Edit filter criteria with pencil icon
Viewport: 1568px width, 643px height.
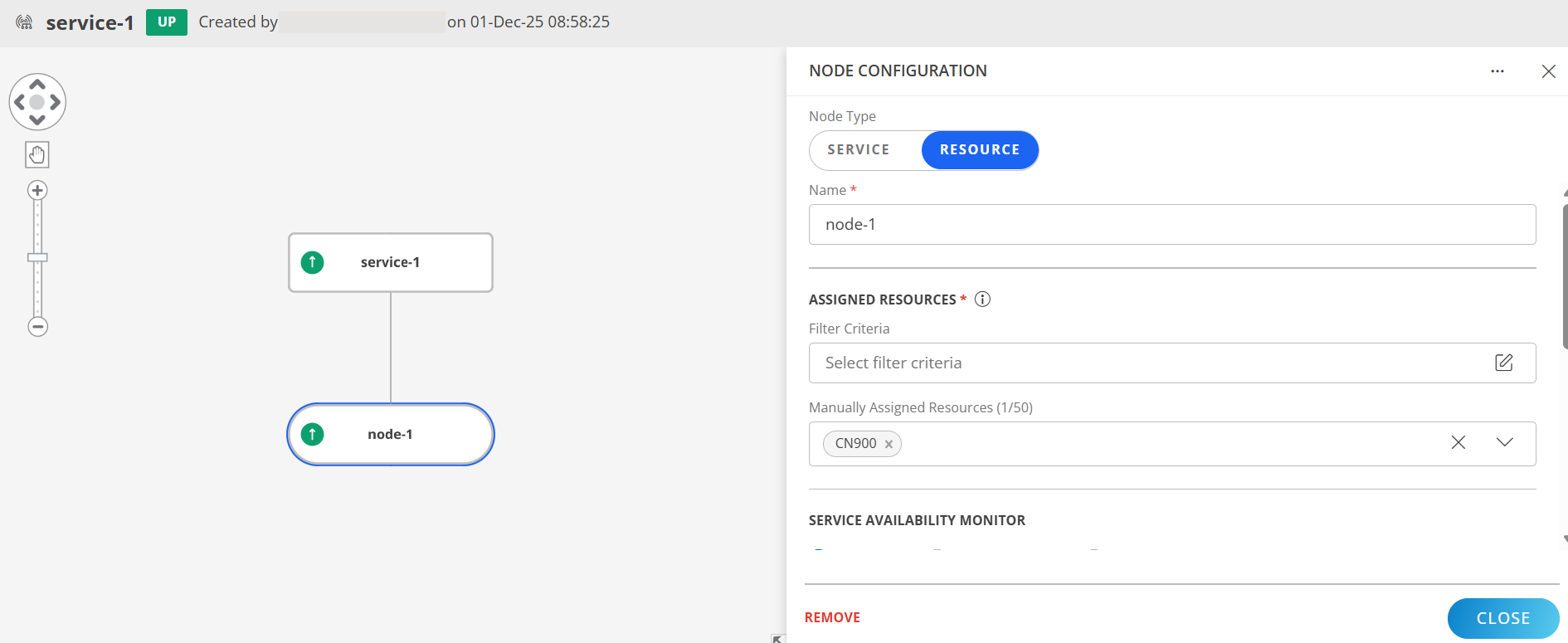pyautogui.click(x=1503, y=363)
